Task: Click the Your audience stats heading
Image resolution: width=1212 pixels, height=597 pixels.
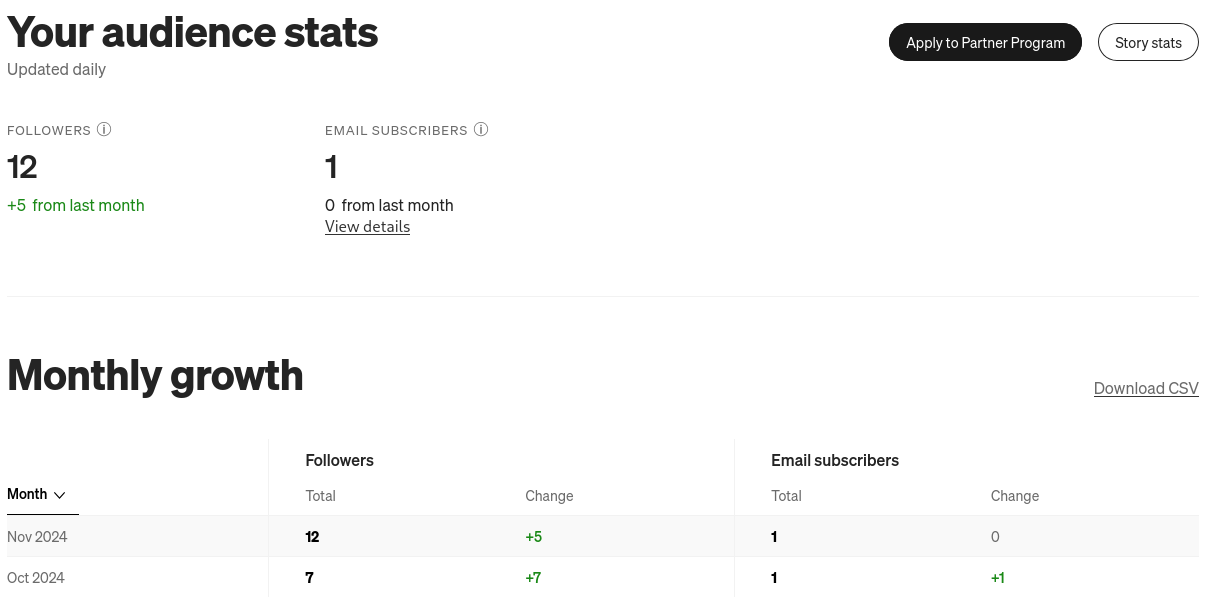Action: 193,32
